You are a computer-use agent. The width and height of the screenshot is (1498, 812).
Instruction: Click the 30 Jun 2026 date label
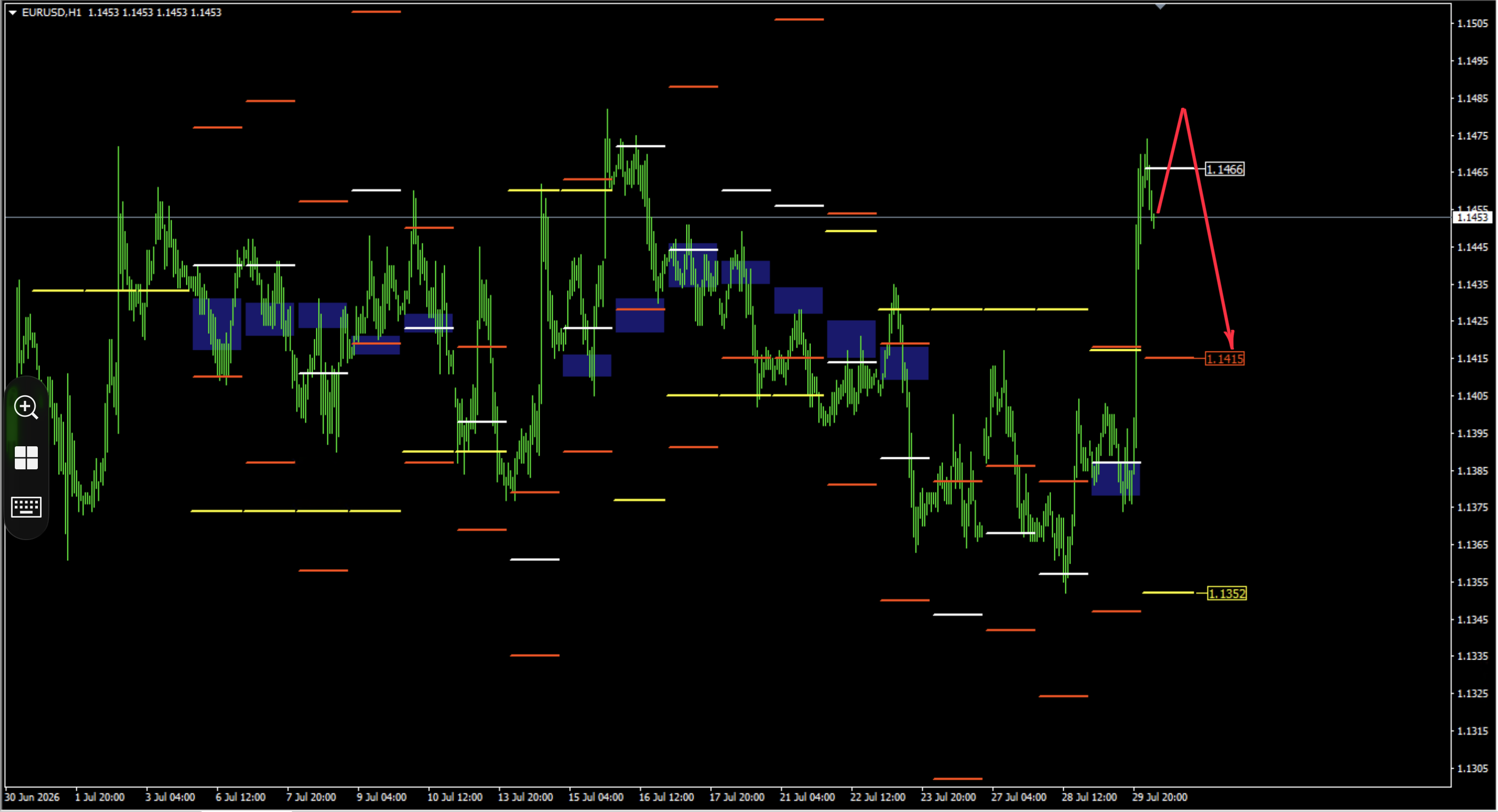pyautogui.click(x=32, y=797)
